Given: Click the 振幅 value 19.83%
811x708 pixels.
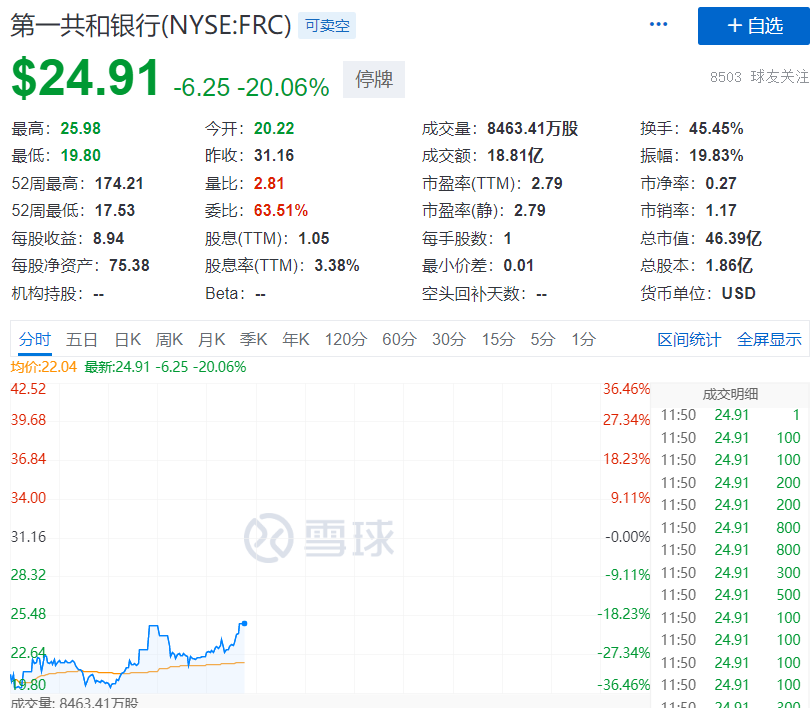Looking at the screenshot, I should (716, 155).
